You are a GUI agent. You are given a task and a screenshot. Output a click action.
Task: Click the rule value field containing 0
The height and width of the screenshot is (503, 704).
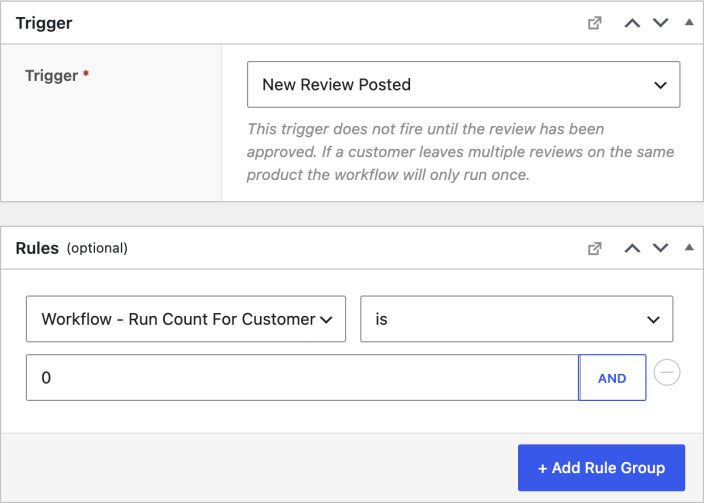pyautogui.click(x=302, y=378)
